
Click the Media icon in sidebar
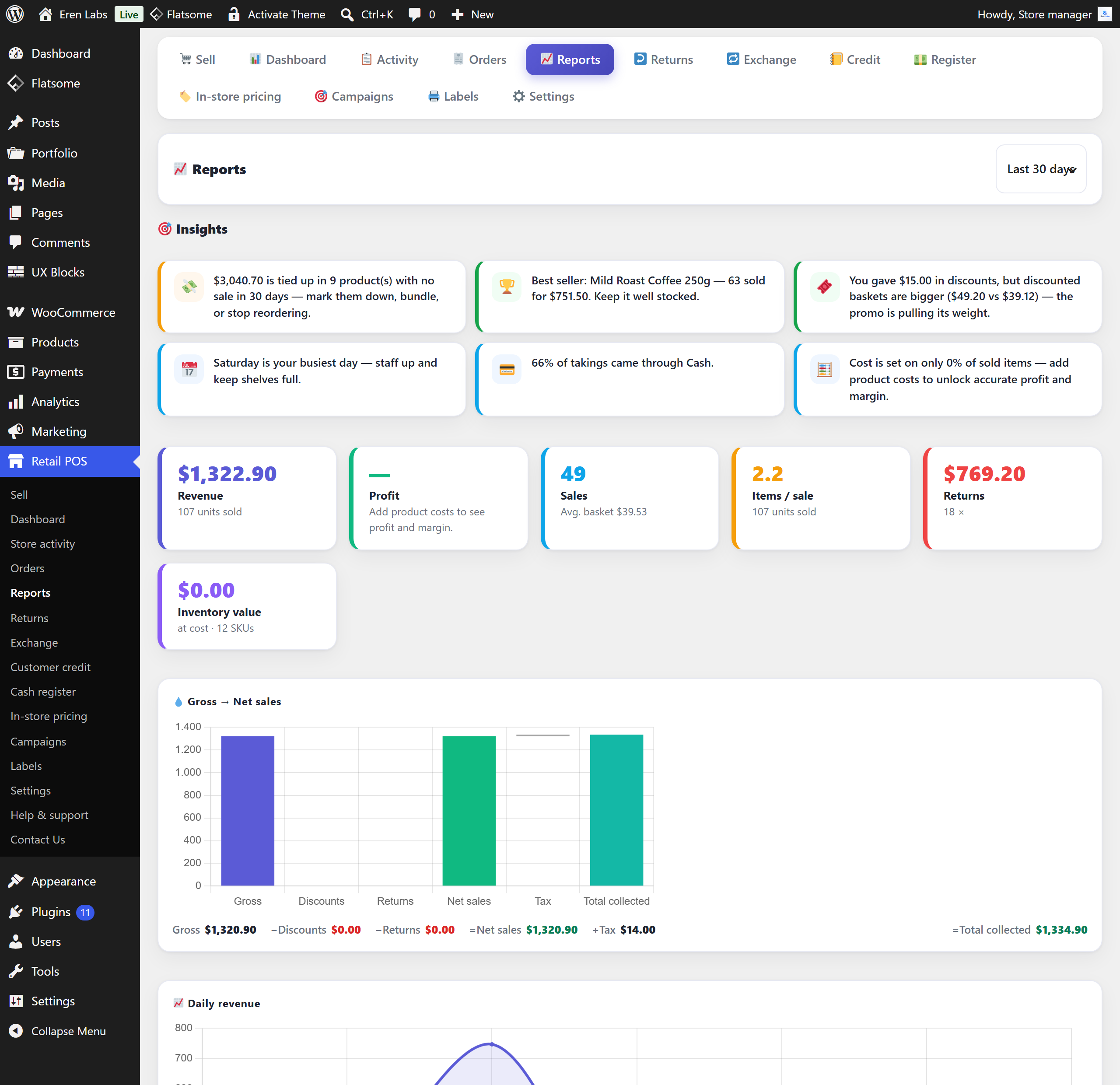coord(16,183)
